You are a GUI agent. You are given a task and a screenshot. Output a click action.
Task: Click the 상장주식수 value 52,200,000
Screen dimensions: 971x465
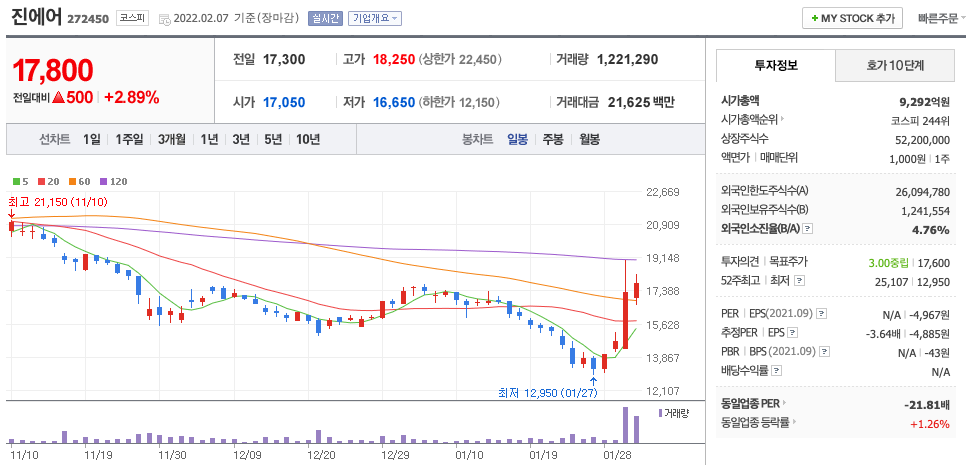point(923,140)
